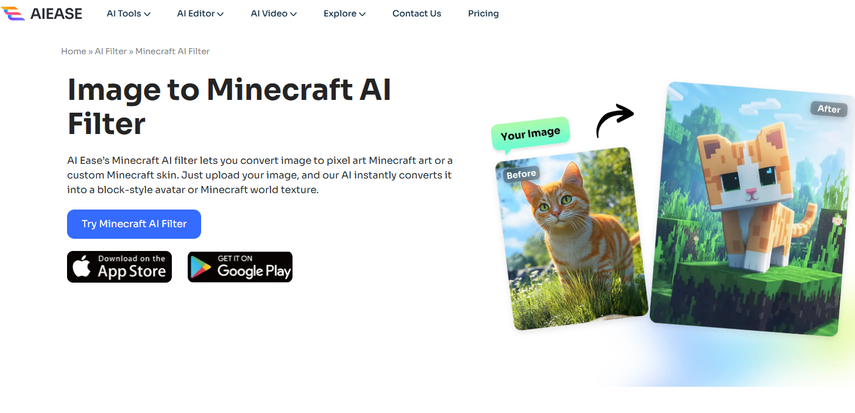The width and height of the screenshot is (855, 413).
Task: Click the real orange cat photo
Action: [x=570, y=238]
